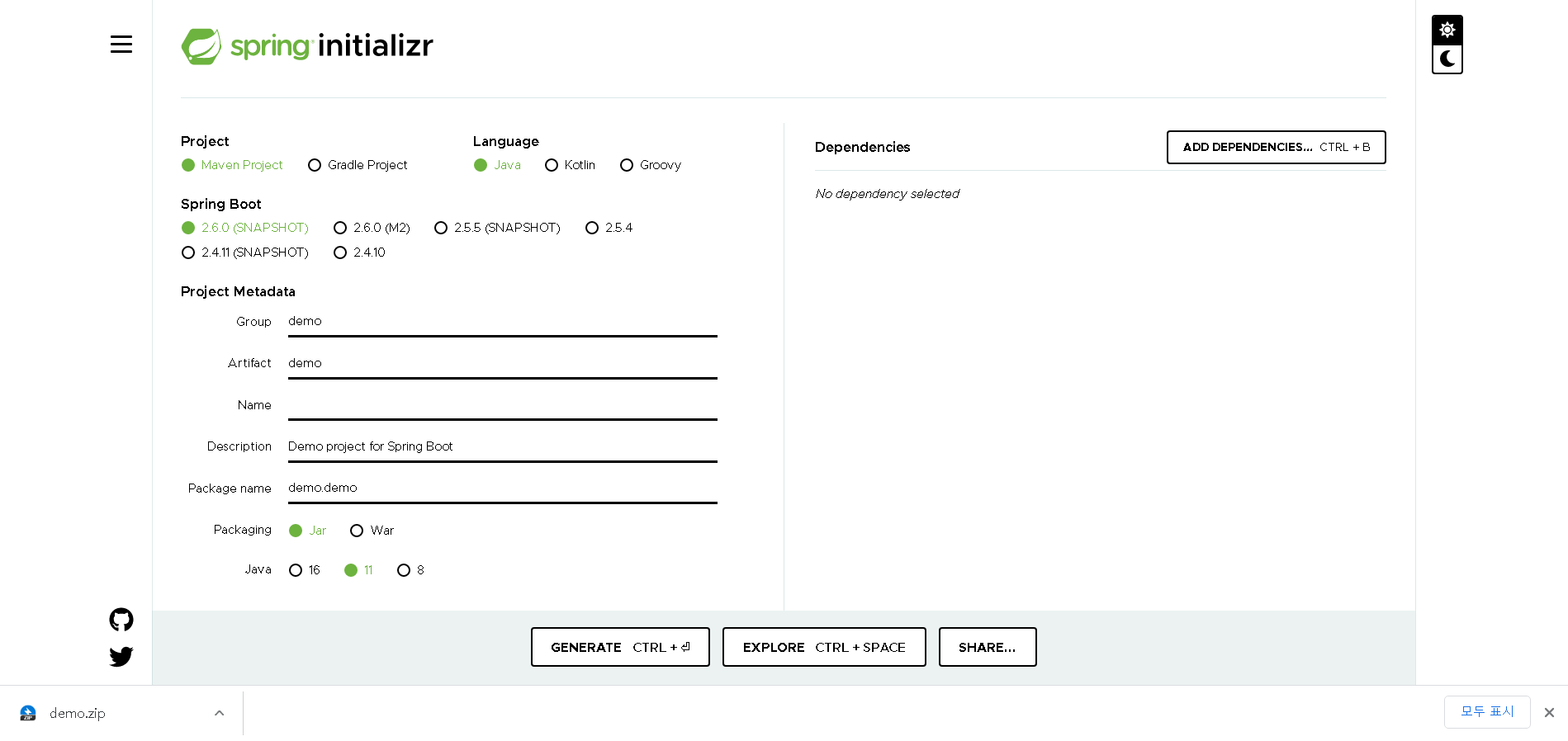Focus the Package name input field
Image resolution: width=1568 pixels, height=741 pixels.
pos(503,488)
